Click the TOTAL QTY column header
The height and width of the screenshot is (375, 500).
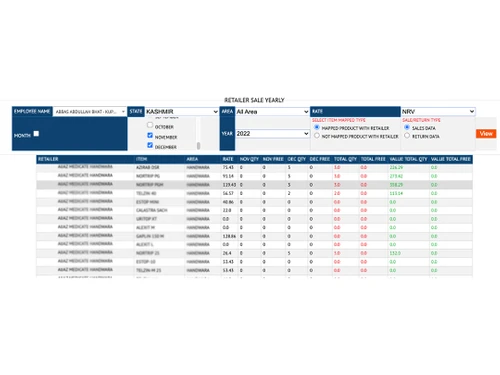coord(345,159)
